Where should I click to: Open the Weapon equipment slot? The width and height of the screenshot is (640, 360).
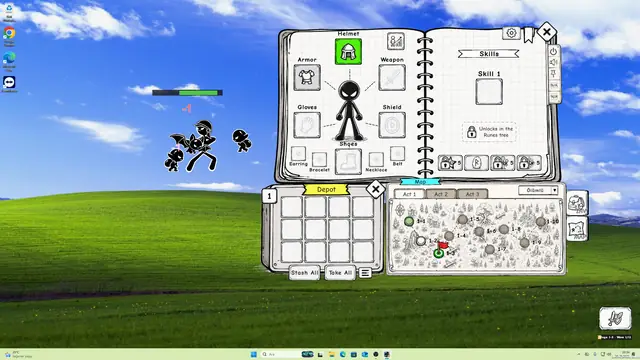(392, 77)
